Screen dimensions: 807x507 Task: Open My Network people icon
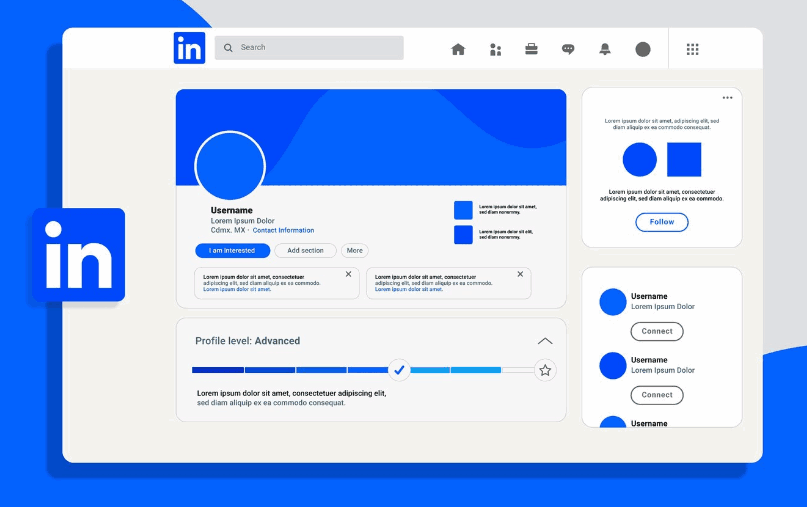495,49
